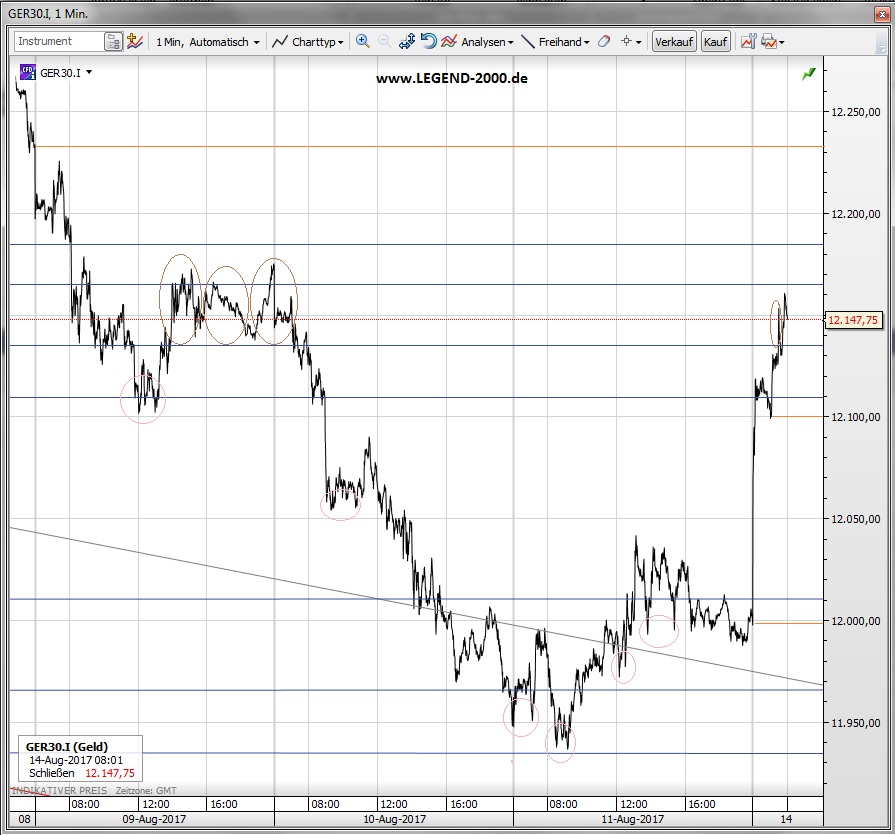This screenshot has width=895, height=835.
Task: Expand the Freihand drawing tools dropdown
Action: click(x=586, y=42)
